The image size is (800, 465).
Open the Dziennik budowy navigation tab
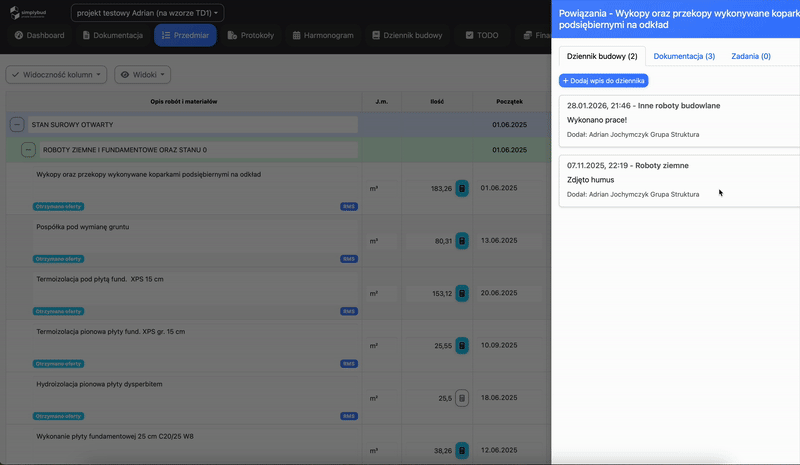pyautogui.click(x=407, y=35)
